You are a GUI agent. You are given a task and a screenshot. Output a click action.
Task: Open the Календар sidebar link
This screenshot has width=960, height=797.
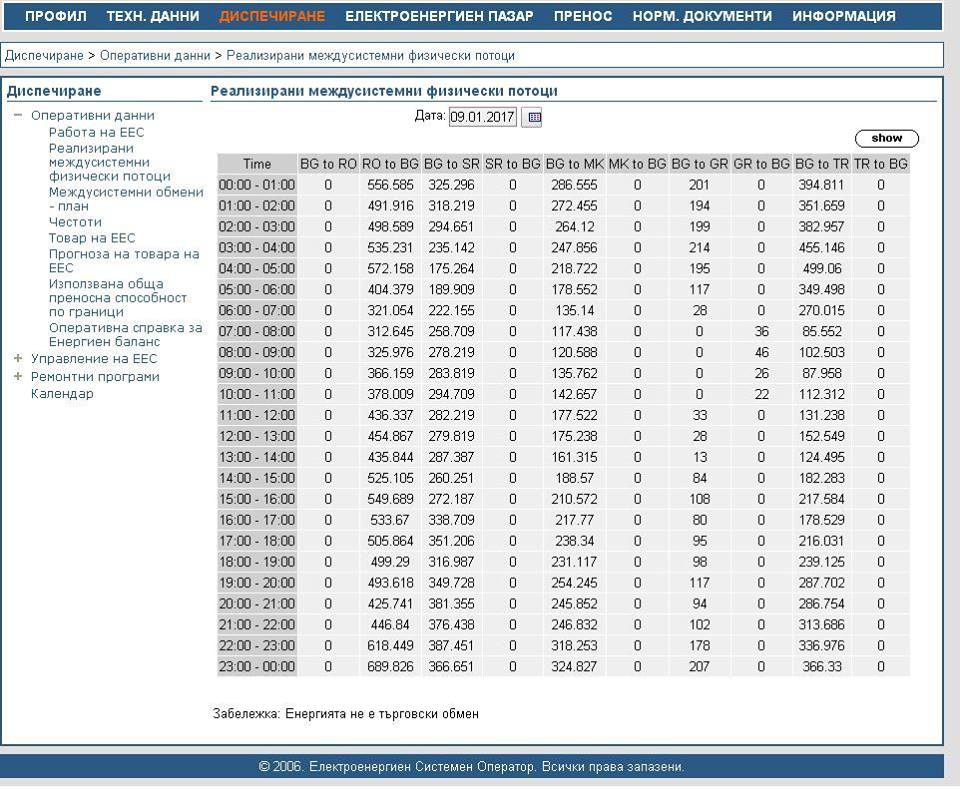[x=62, y=394]
